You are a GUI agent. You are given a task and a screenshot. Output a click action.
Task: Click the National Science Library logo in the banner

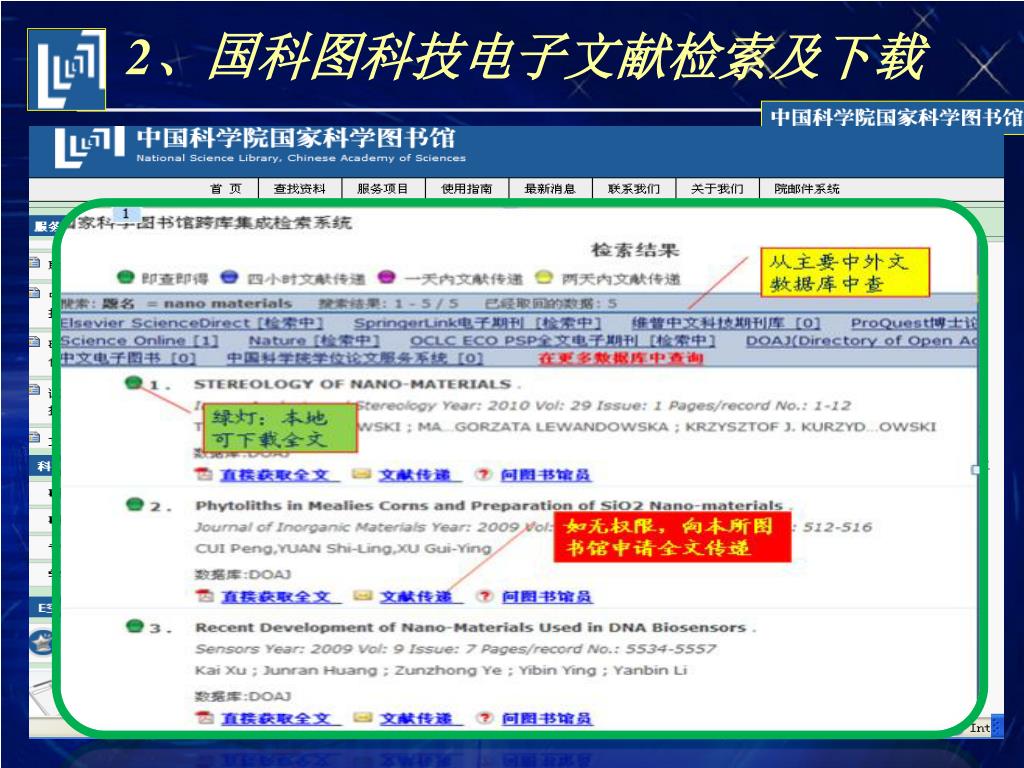pos(89,146)
